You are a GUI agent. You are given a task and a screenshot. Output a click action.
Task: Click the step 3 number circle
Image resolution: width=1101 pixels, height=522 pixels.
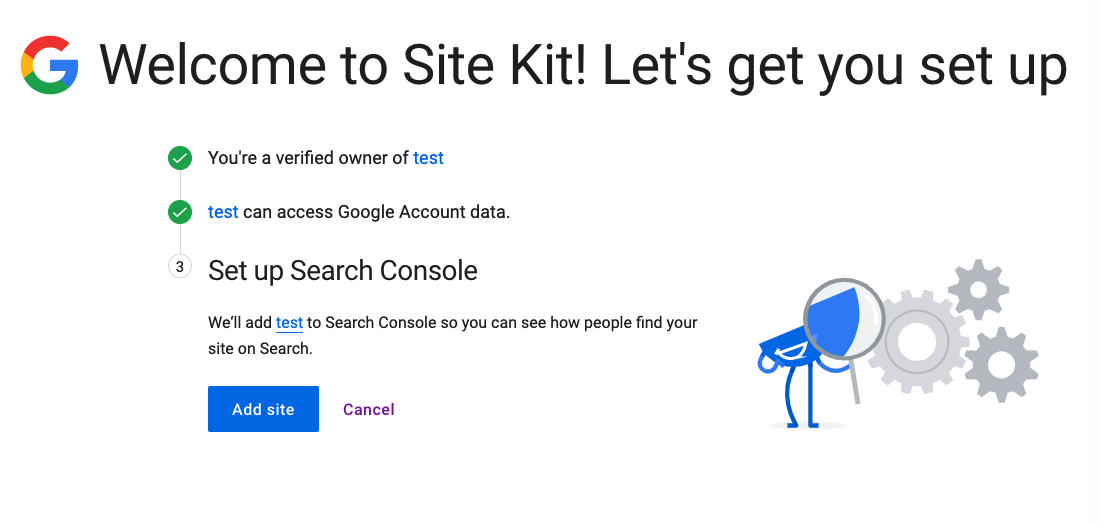[x=180, y=267]
